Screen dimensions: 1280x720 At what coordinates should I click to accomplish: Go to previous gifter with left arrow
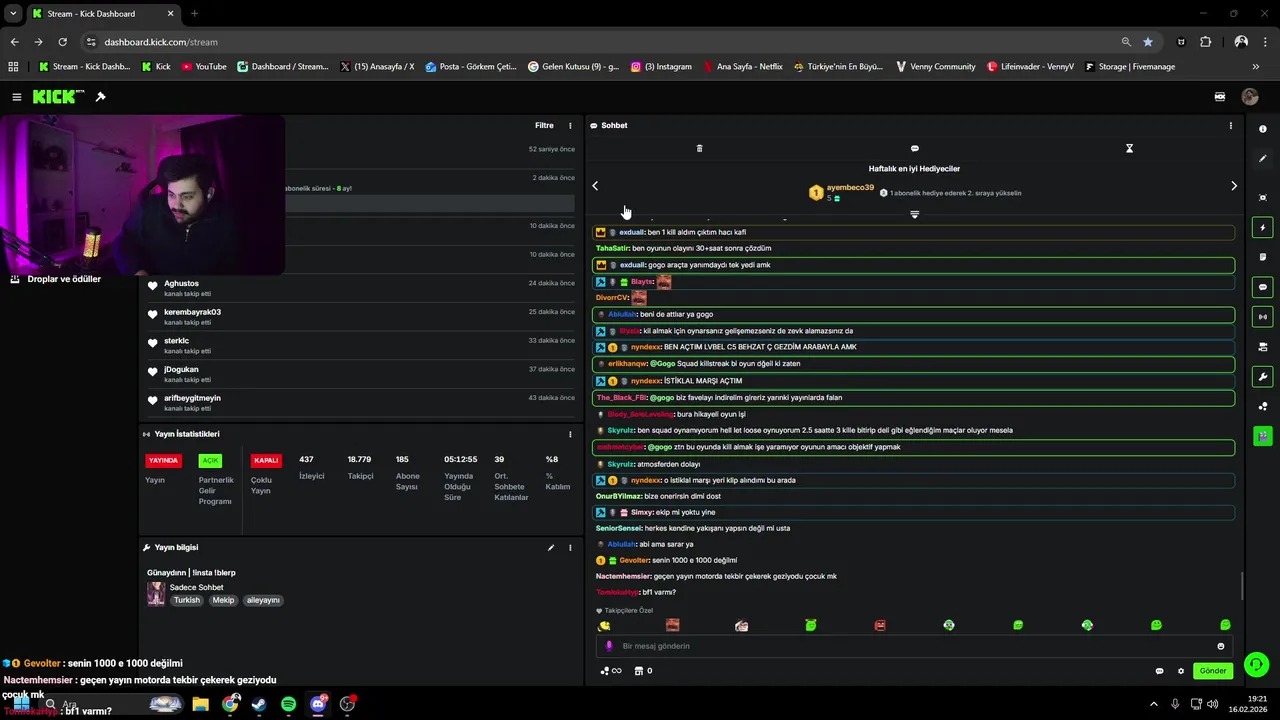[595, 186]
